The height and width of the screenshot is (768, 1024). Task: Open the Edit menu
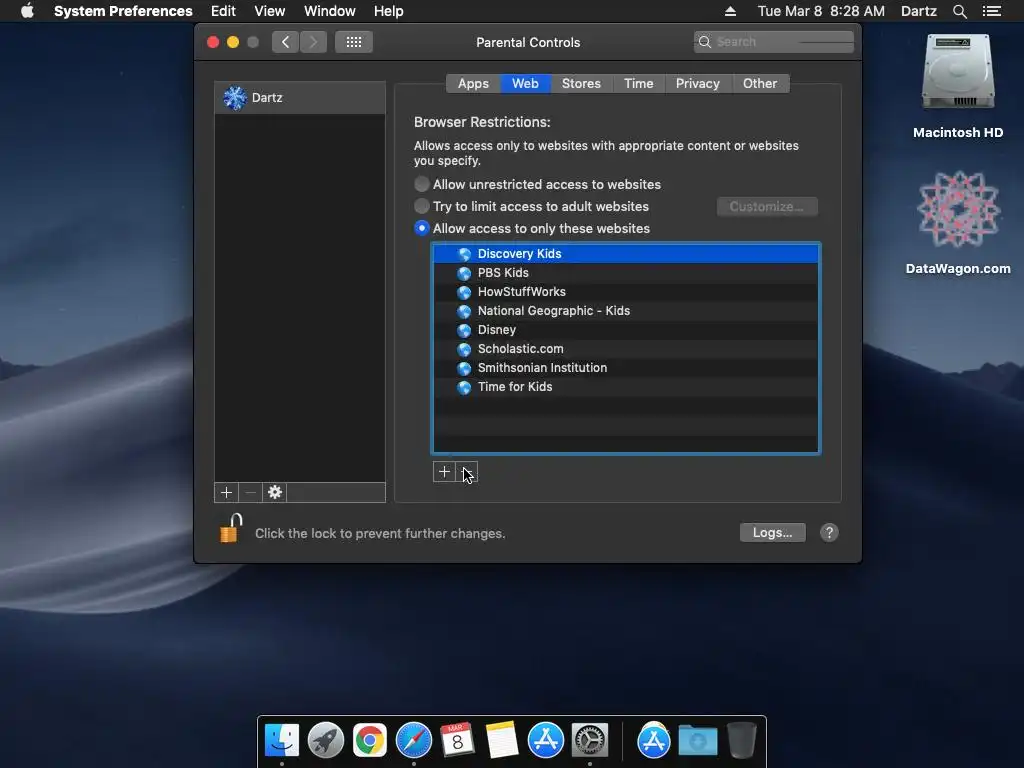223,11
